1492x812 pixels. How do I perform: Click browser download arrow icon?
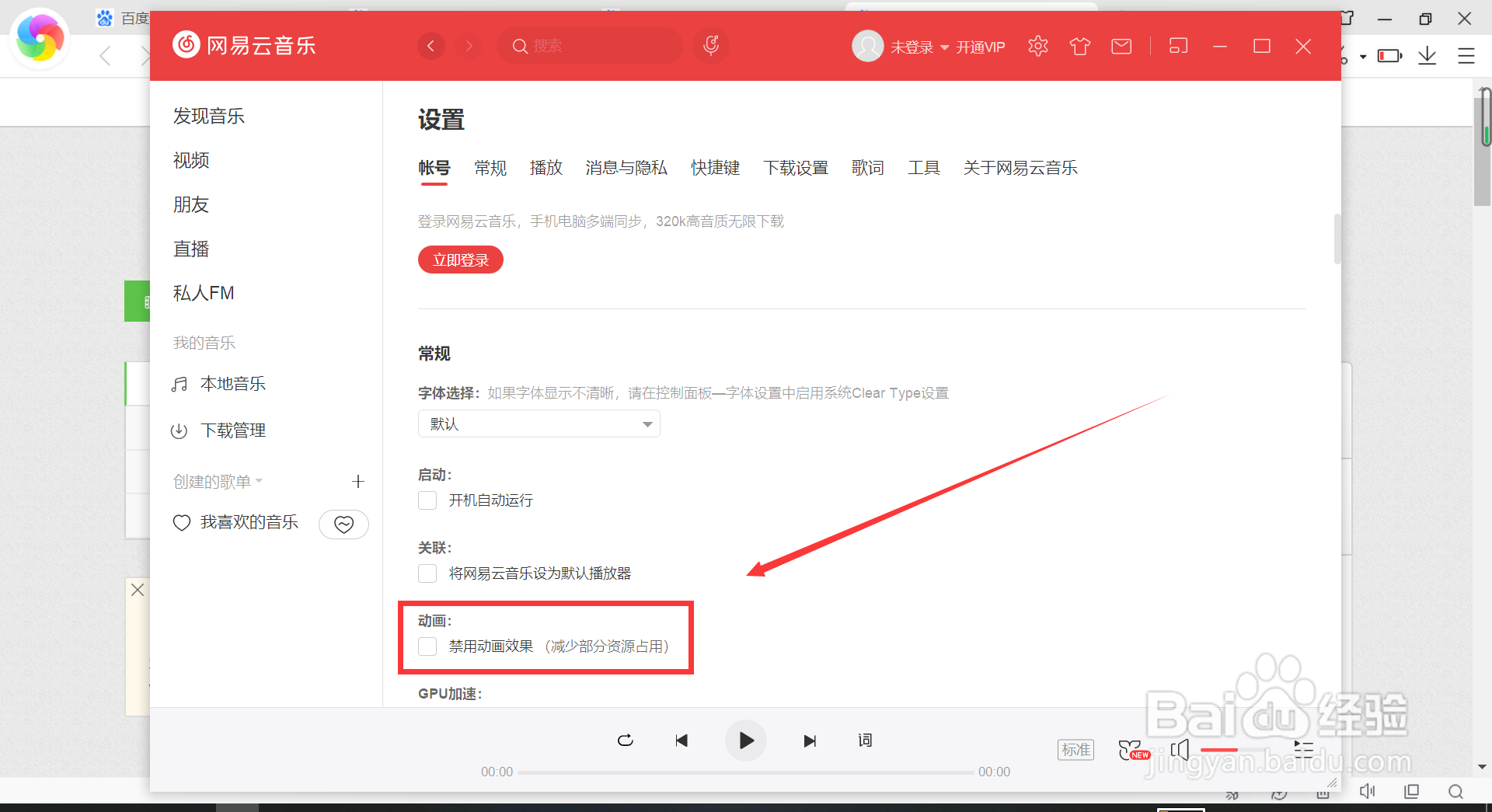click(x=1428, y=56)
